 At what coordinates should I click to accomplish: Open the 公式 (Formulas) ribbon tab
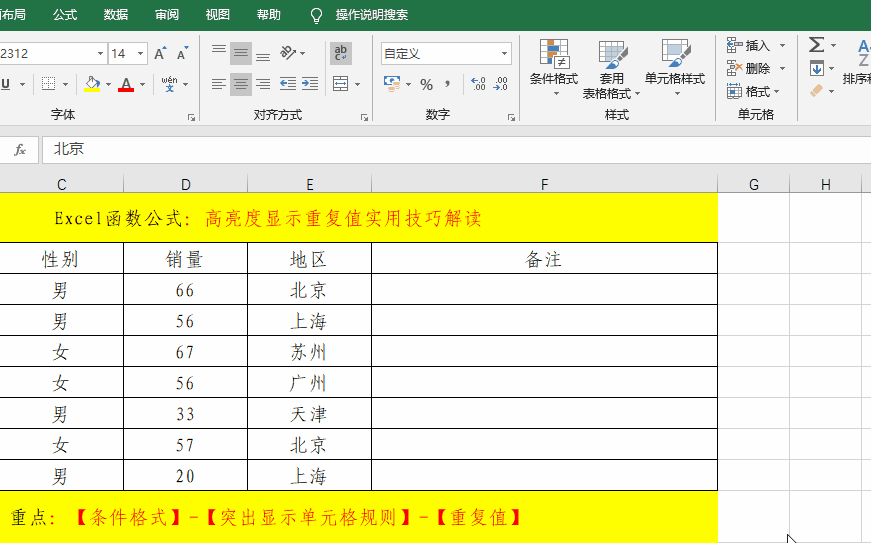[x=65, y=15]
